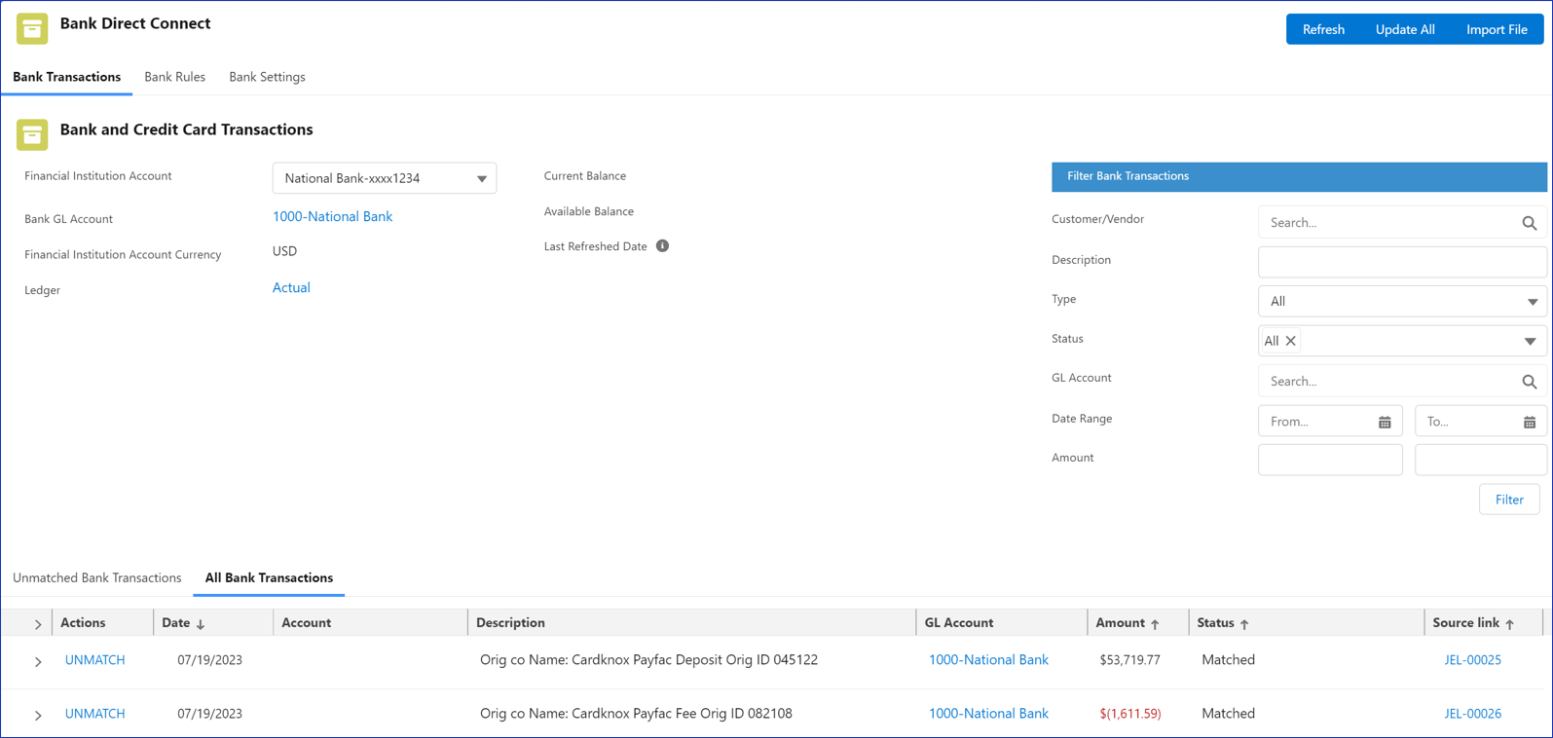Click the Bank Direct Connect app icon
Screen dimensions: 1553x738
tap(32, 29)
